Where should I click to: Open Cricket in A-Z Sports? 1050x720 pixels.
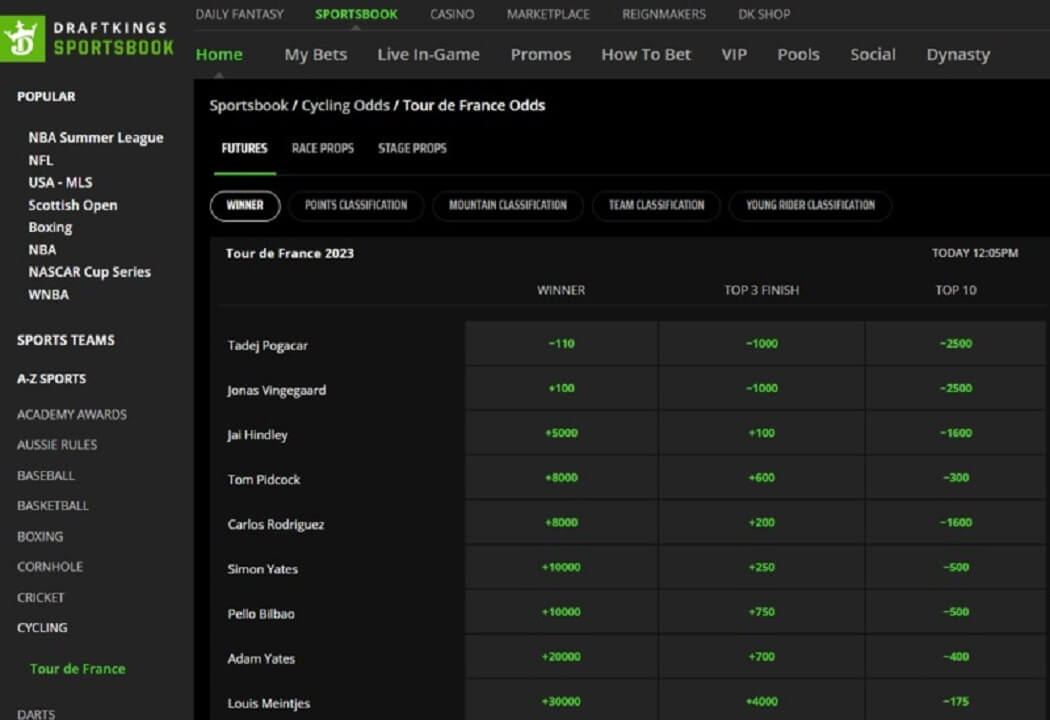[x=41, y=597]
